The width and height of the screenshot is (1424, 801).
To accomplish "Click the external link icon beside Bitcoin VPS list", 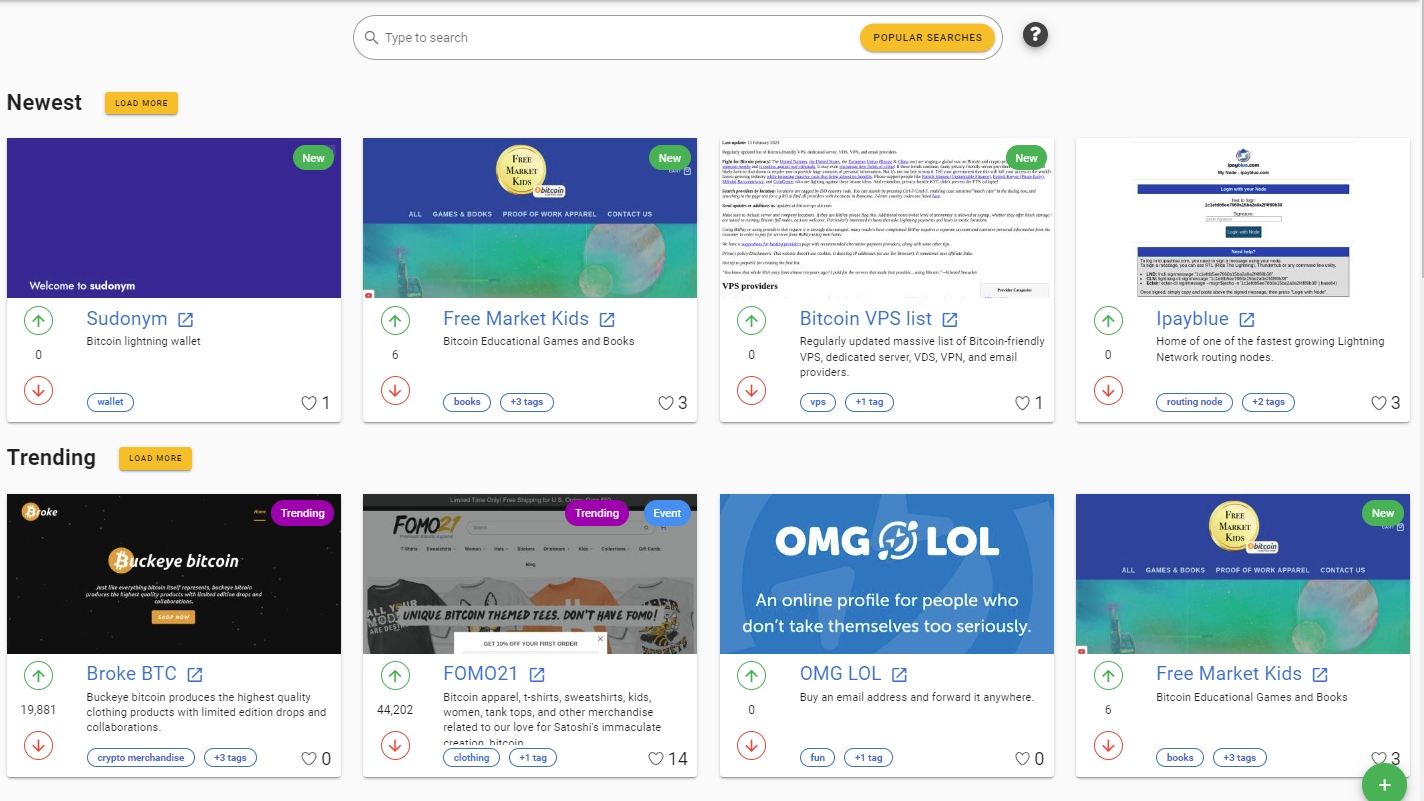I will pyautogui.click(x=950, y=320).
